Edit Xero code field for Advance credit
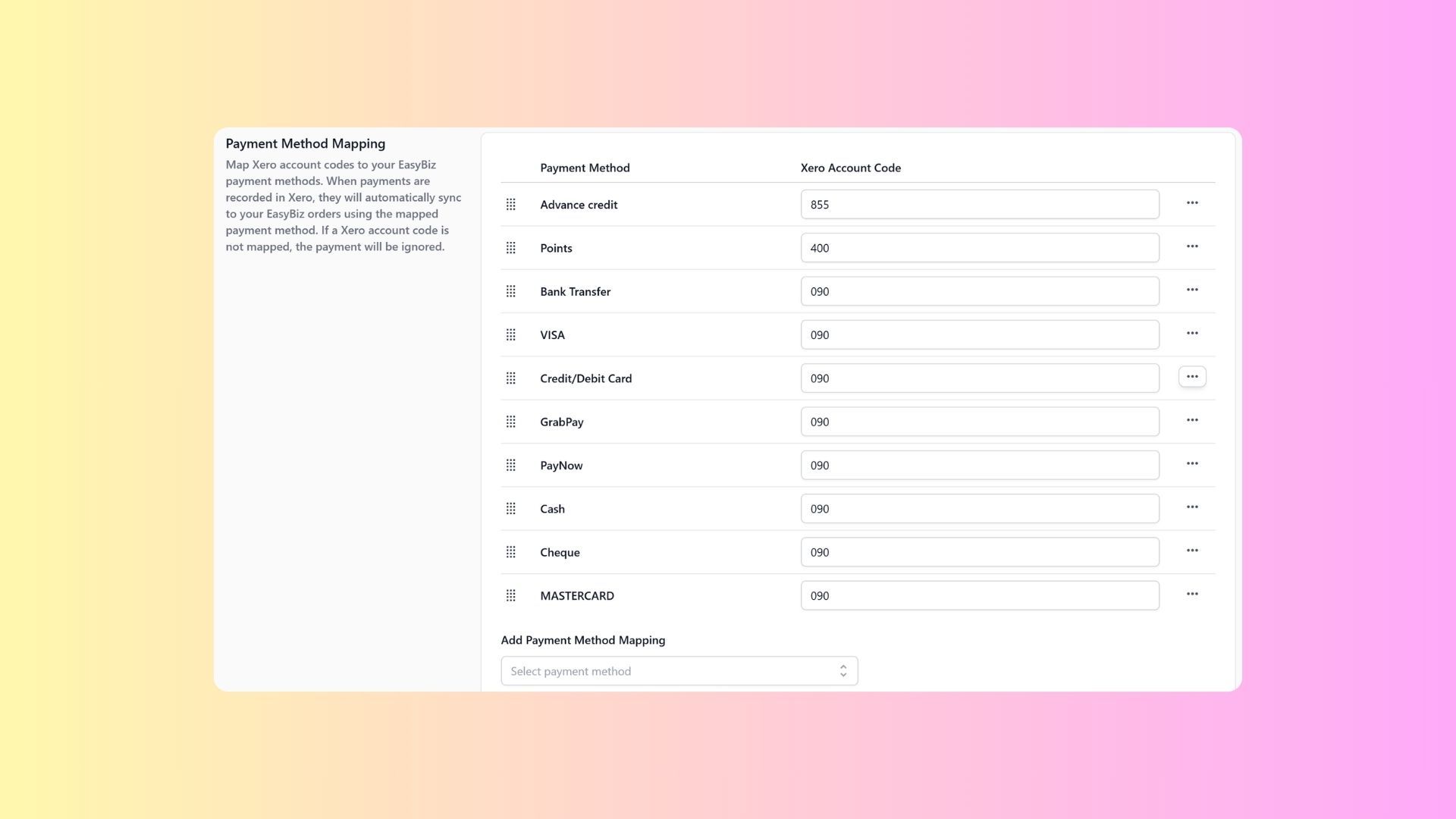Image resolution: width=1456 pixels, height=819 pixels. click(x=980, y=205)
